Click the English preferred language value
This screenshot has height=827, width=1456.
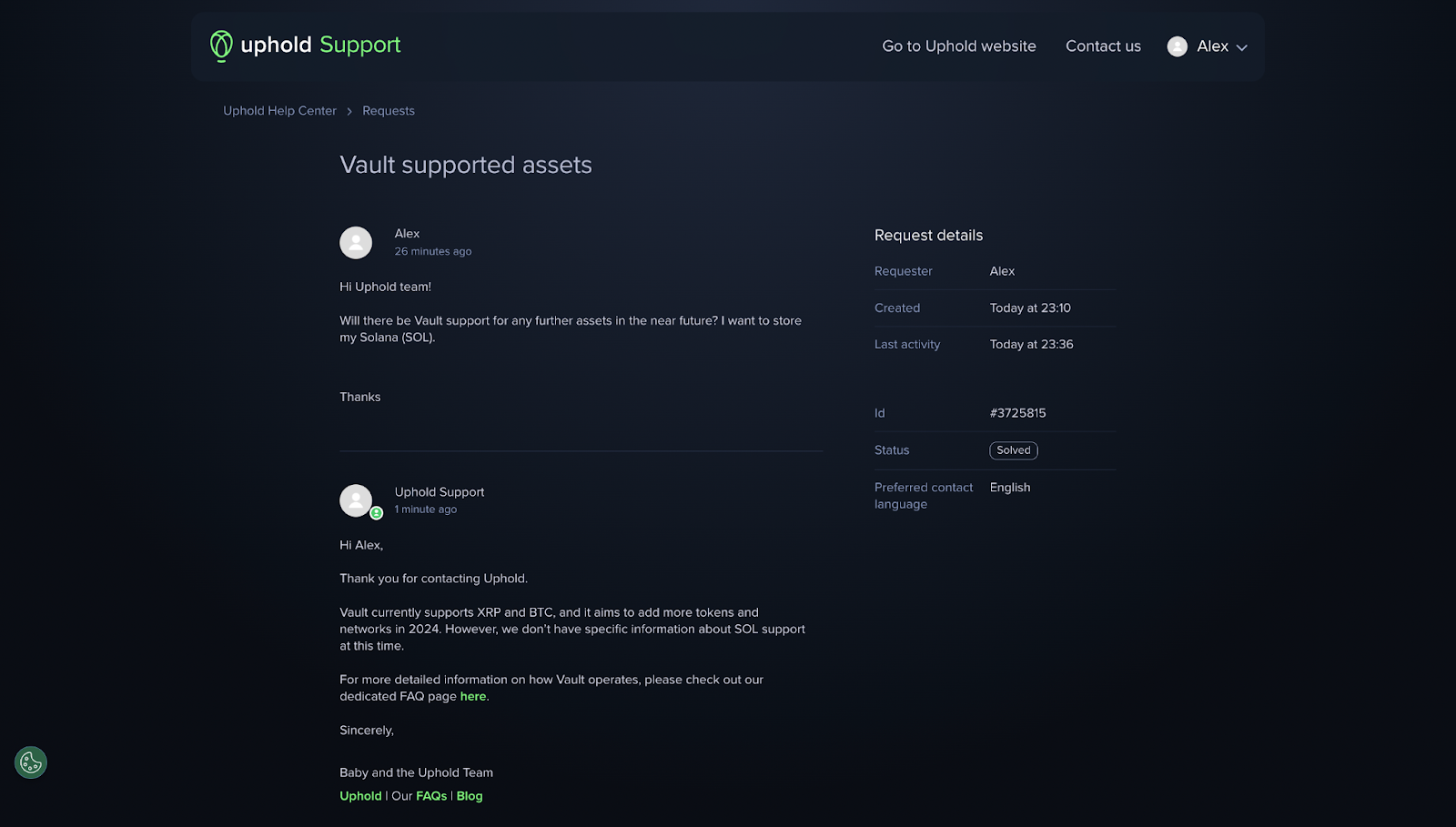(x=1010, y=488)
